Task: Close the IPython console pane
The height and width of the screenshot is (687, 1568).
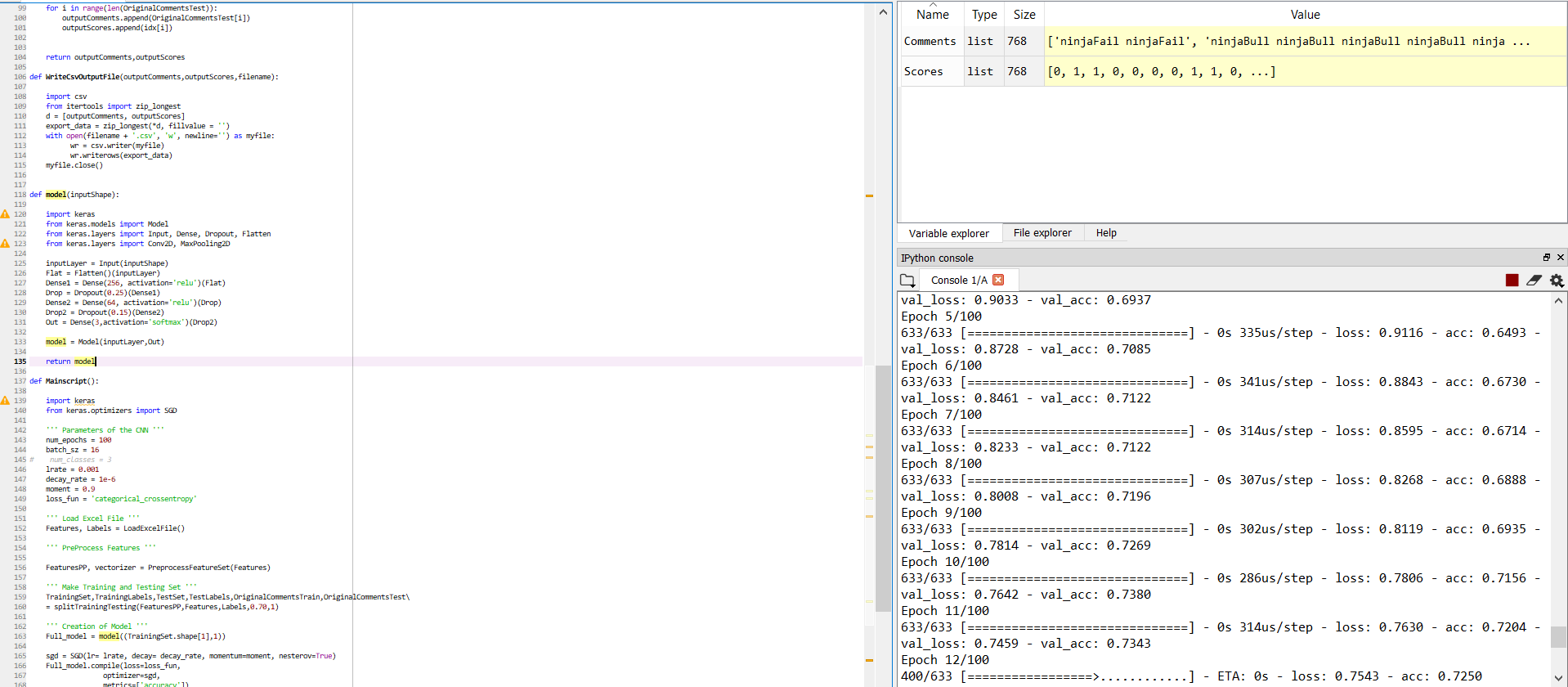Action: [x=1560, y=258]
